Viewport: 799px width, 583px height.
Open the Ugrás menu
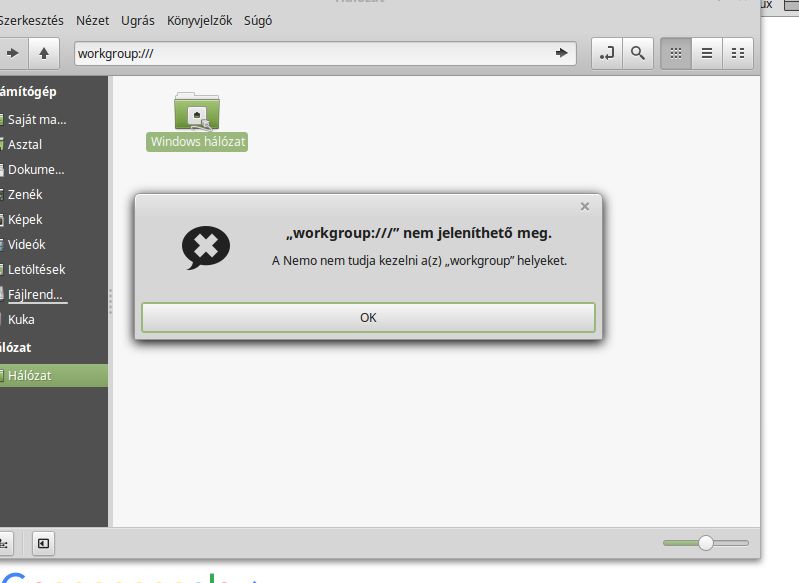(138, 20)
